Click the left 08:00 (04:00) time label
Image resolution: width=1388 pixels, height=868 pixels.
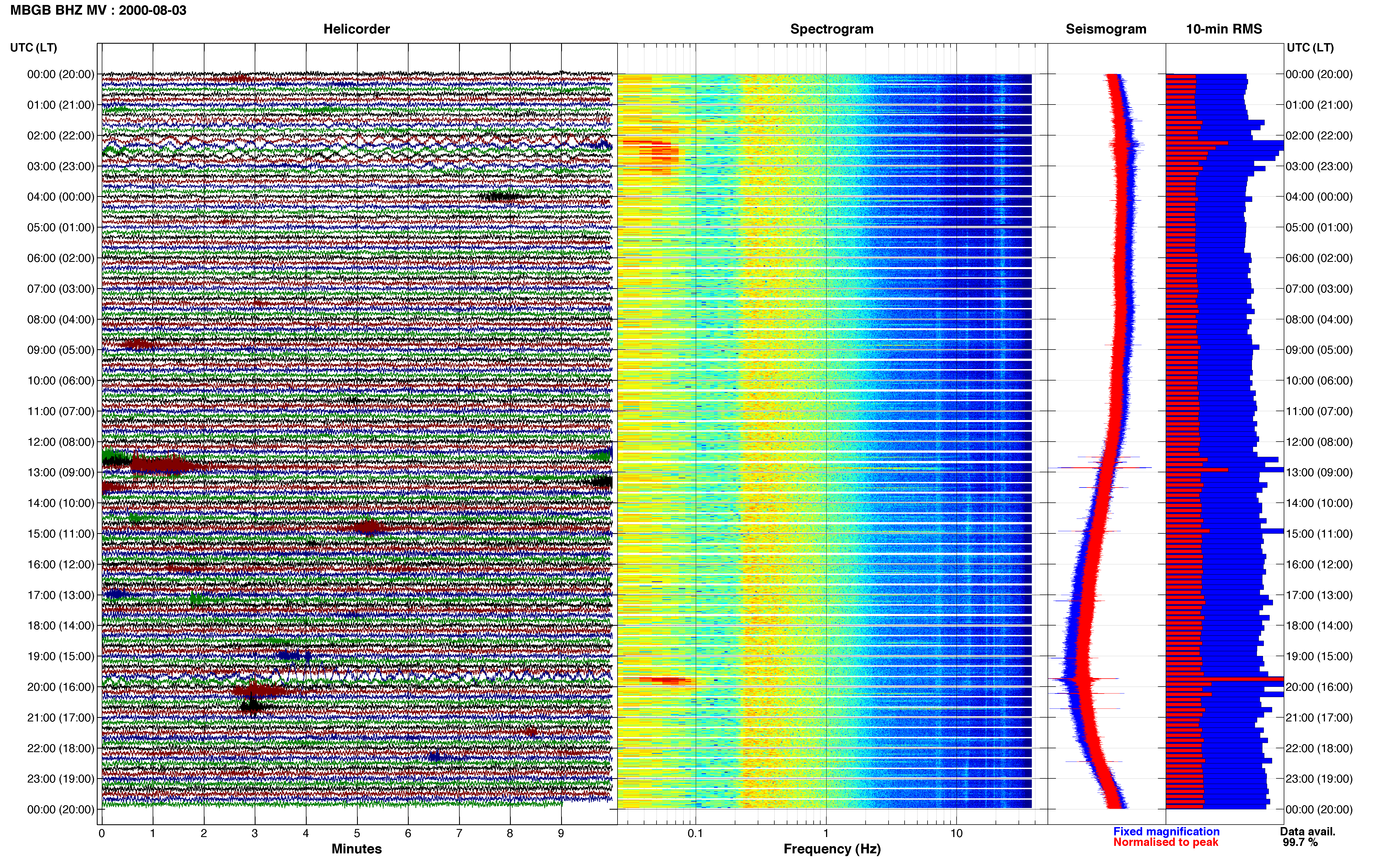[x=61, y=319]
